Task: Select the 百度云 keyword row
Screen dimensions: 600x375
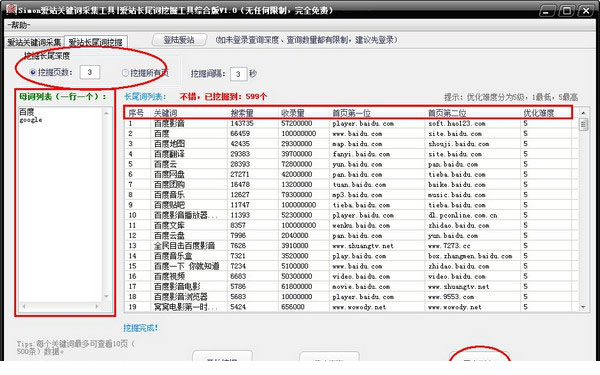Action: point(165,164)
